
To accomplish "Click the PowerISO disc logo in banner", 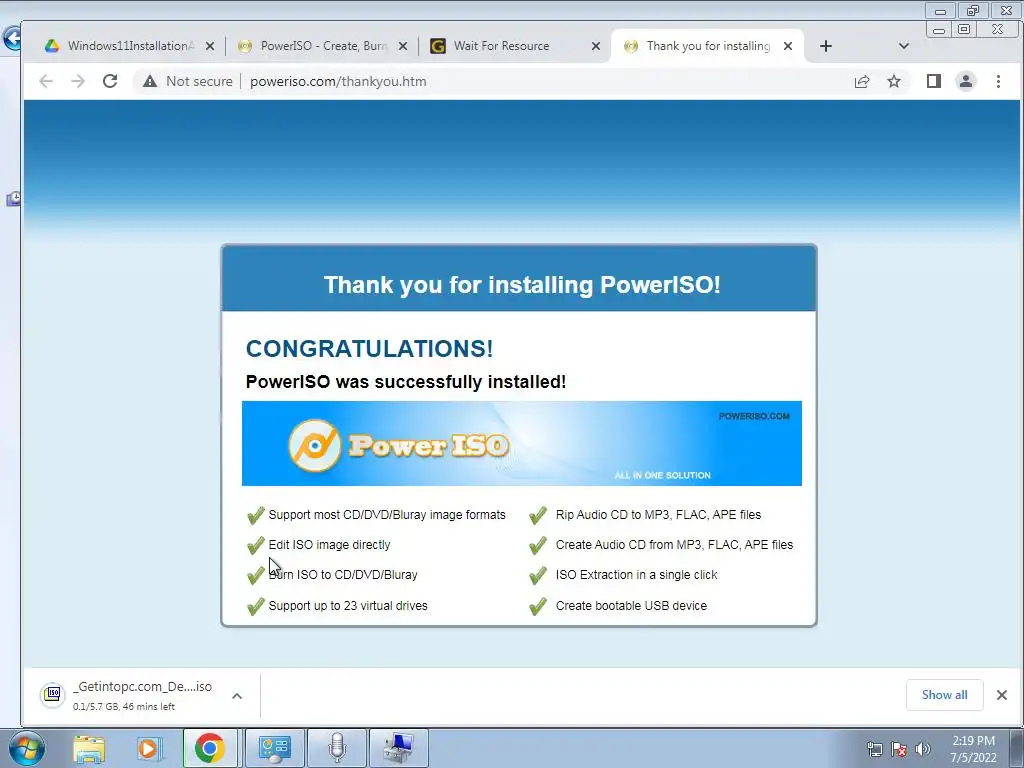I will click(x=315, y=445).
